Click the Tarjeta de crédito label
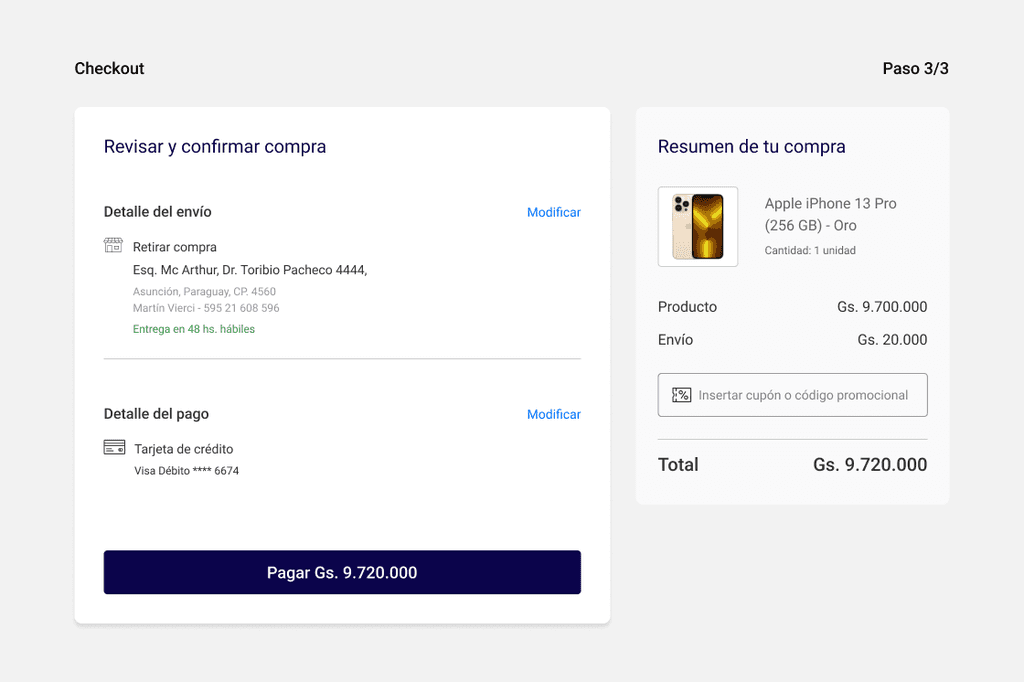The image size is (1024, 682). tap(184, 449)
